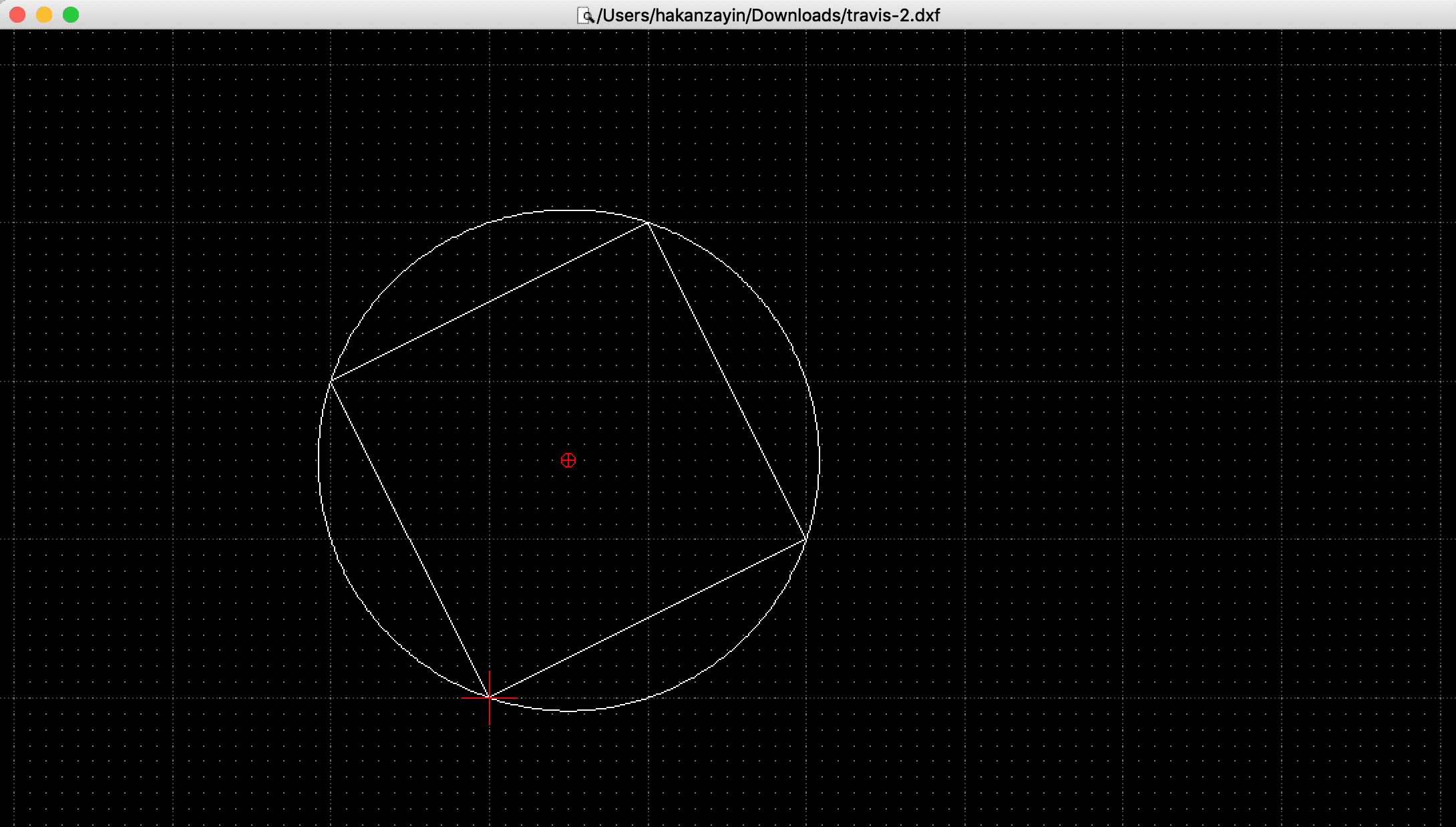The height and width of the screenshot is (827, 1456).
Task: Click the rightmost point of the circle
Action: (819, 460)
